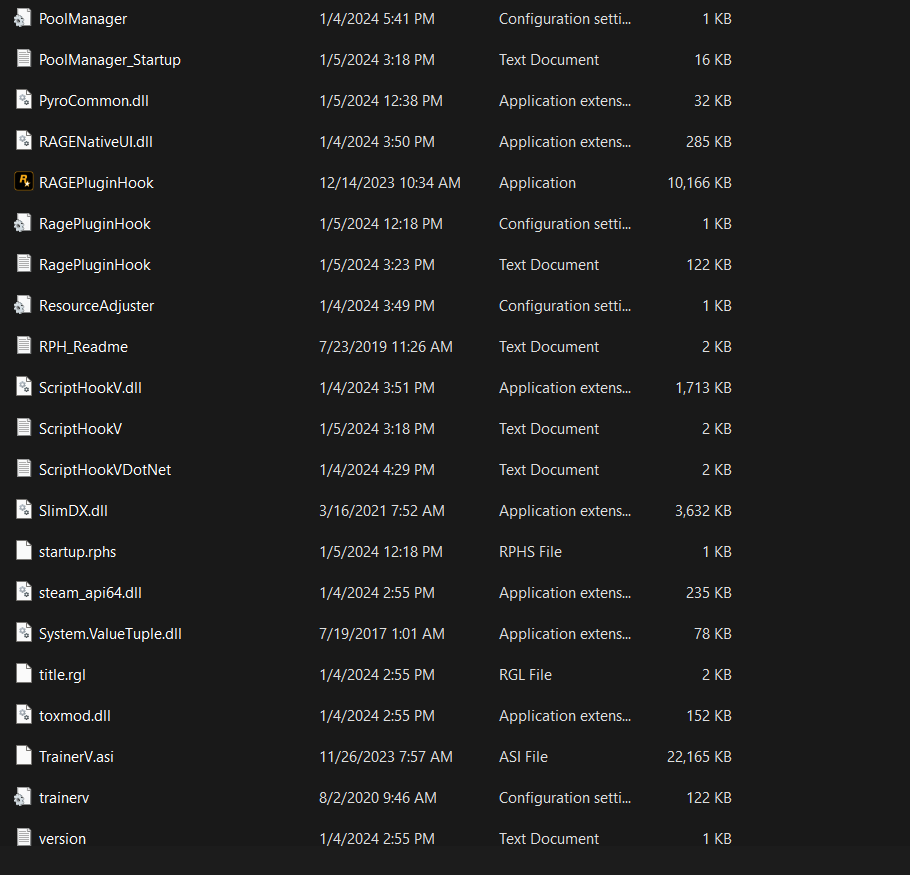This screenshot has width=910, height=875.
Task: Select the RPH_Readme text document icon
Action: coord(23,345)
